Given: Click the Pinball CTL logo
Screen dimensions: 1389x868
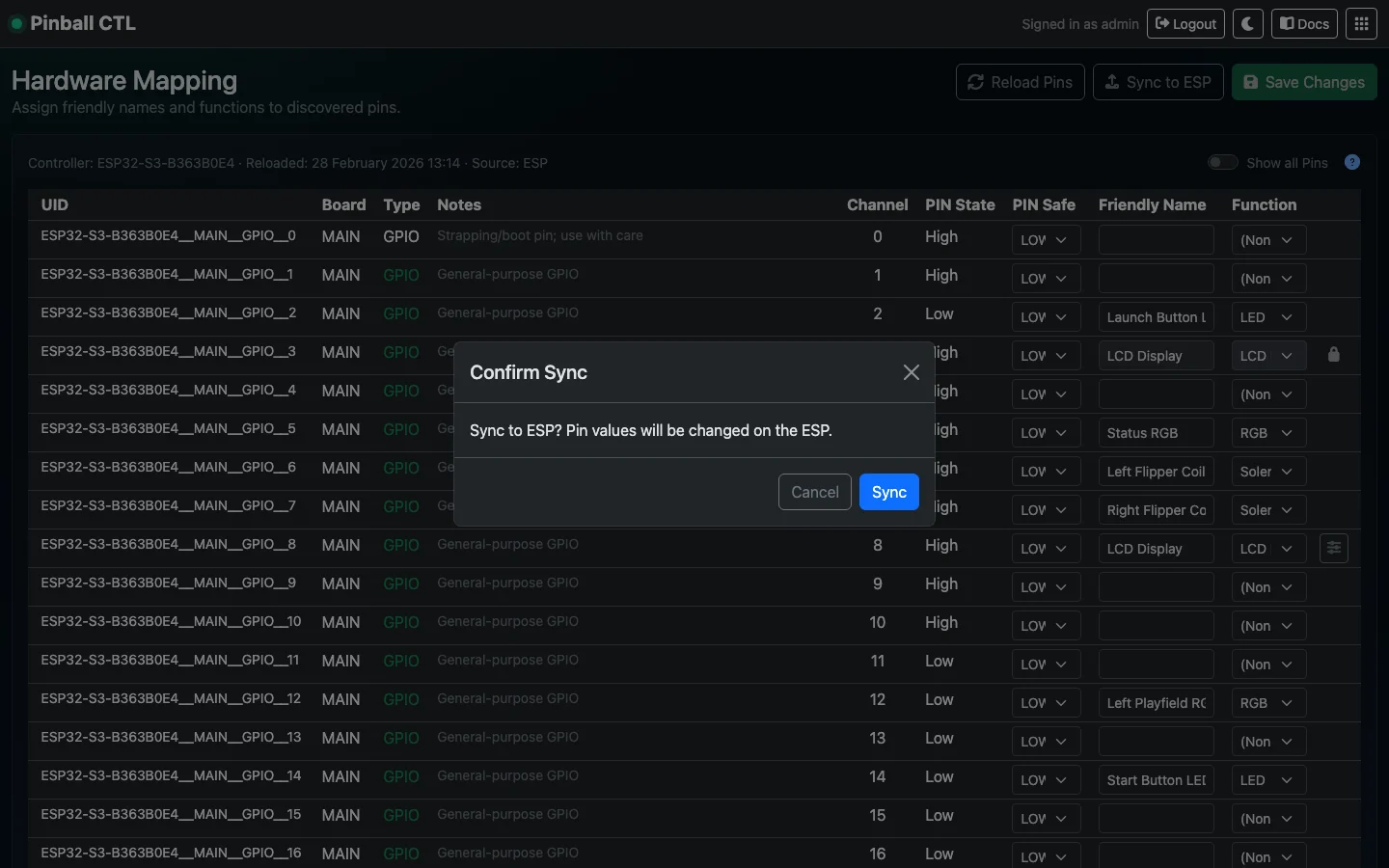Looking at the screenshot, I should pyautogui.click(x=72, y=23).
